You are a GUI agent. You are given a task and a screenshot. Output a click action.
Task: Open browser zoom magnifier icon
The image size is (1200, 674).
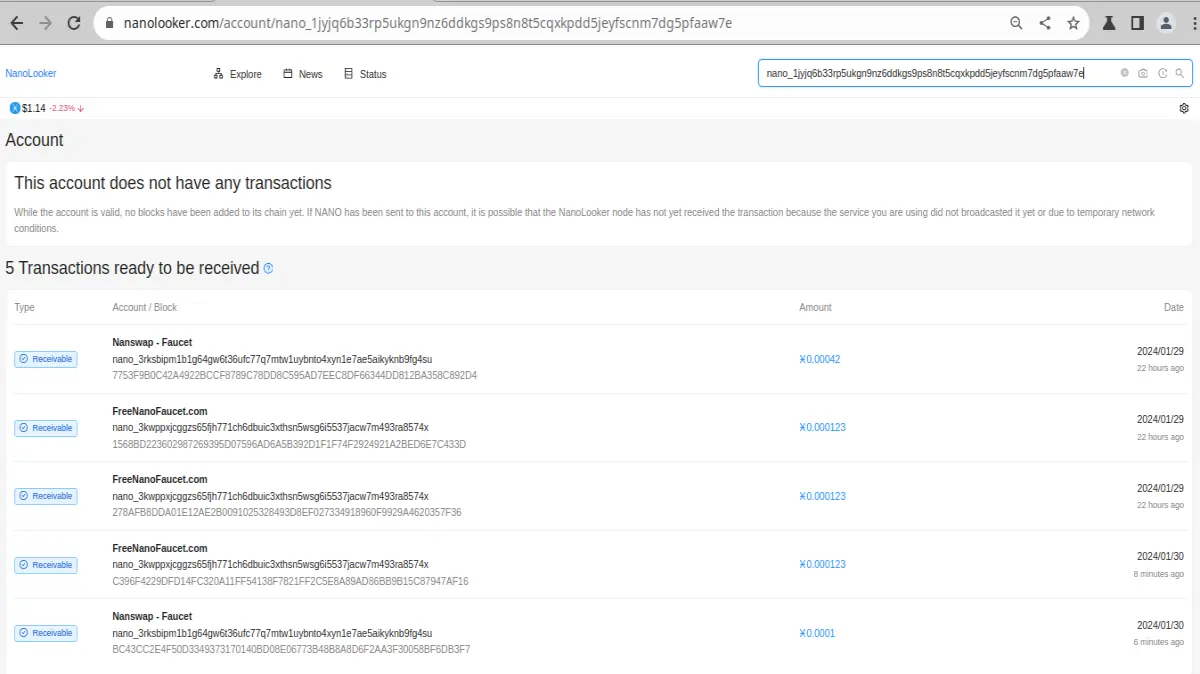click(1016, 23)
